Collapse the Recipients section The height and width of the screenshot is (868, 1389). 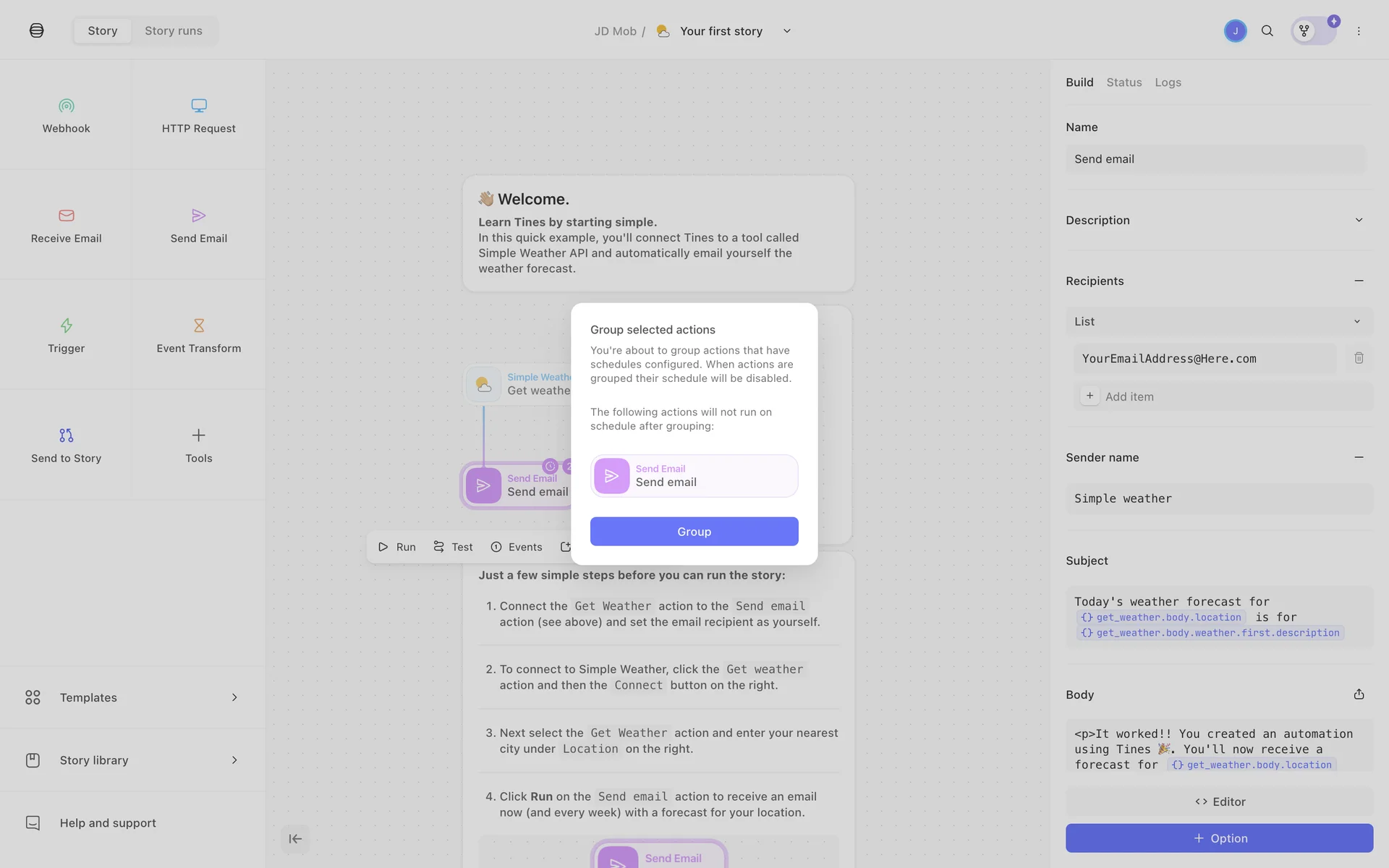pos(1359,281)
